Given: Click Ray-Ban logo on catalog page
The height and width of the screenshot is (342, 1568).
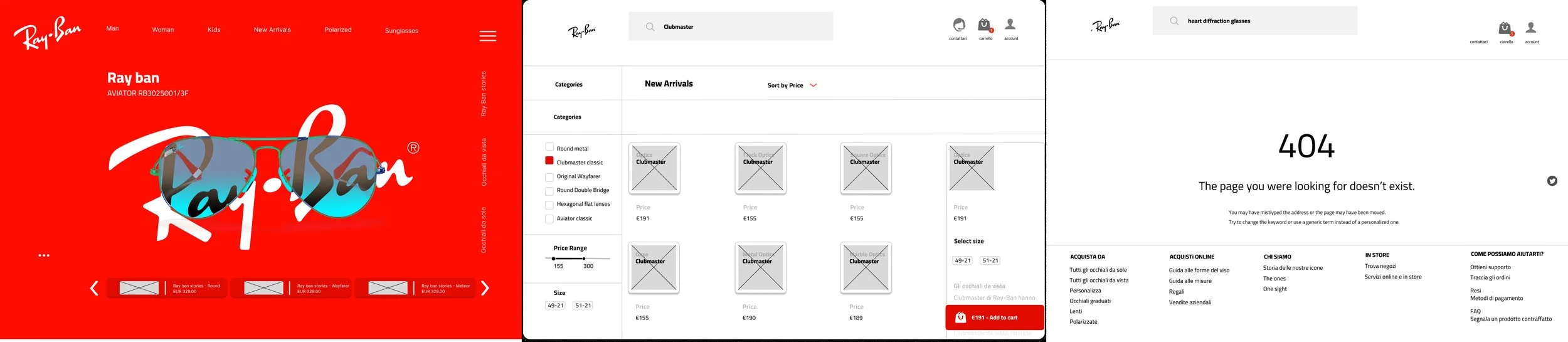Looking at the screenshot, I should coord(581,31).
